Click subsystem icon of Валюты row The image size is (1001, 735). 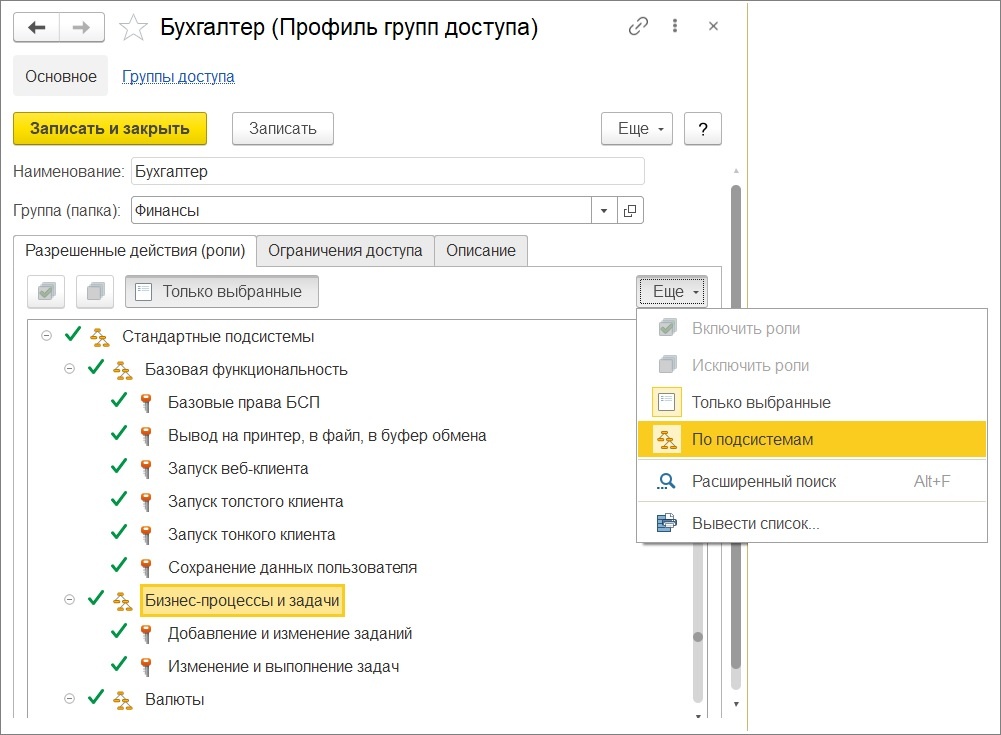point(123,700)
